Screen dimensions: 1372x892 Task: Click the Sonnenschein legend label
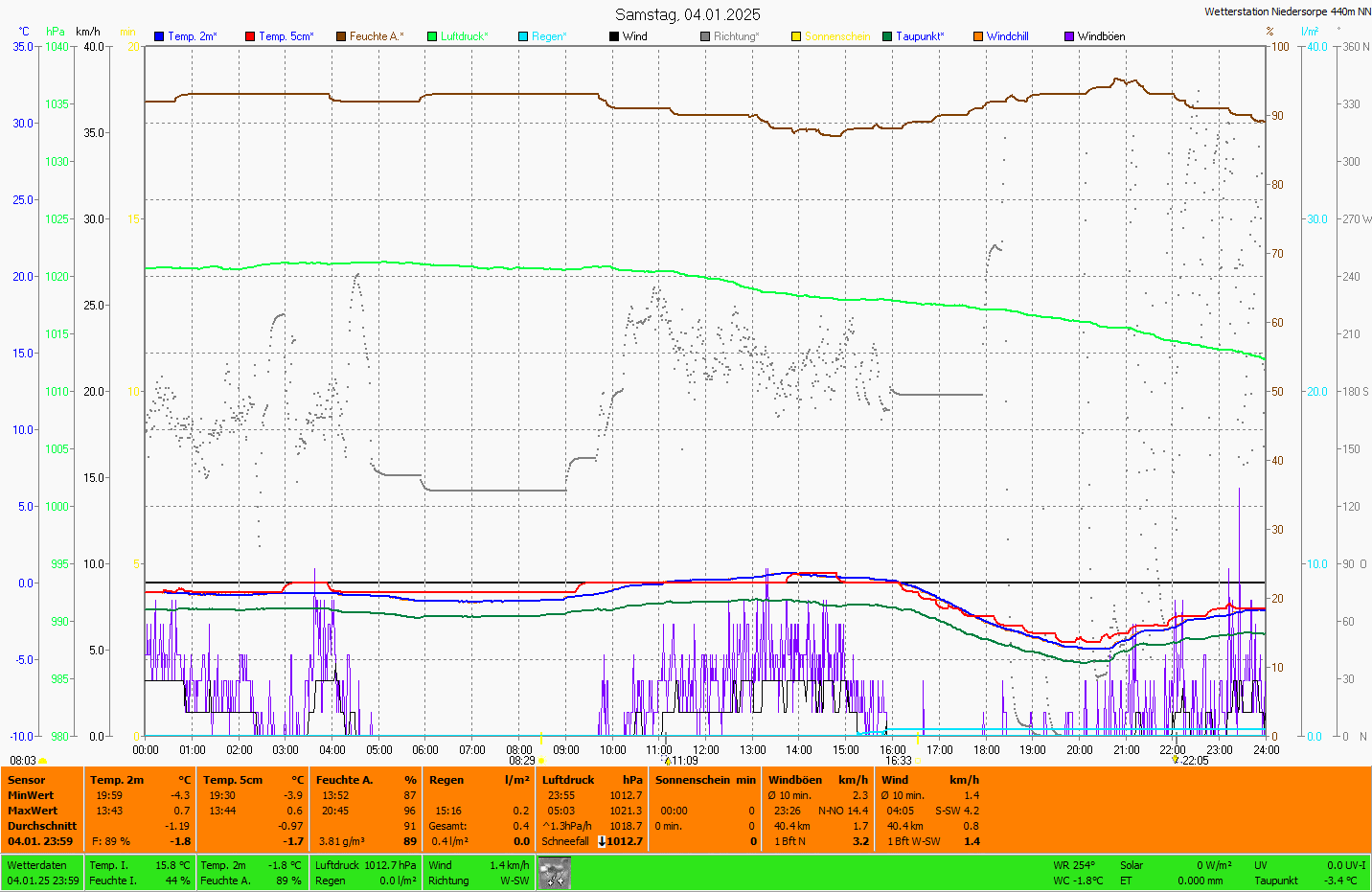[x=836, y=36]
